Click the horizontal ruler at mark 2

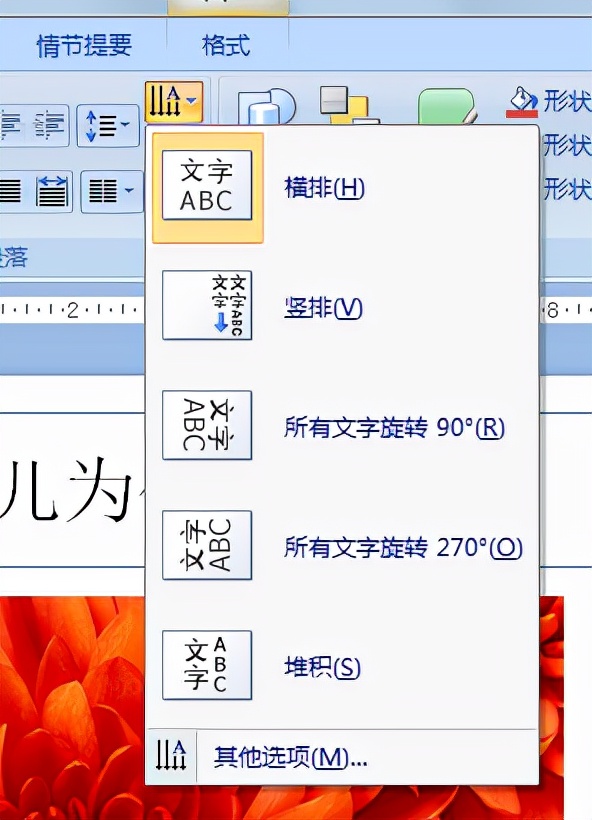coord(73,311)
